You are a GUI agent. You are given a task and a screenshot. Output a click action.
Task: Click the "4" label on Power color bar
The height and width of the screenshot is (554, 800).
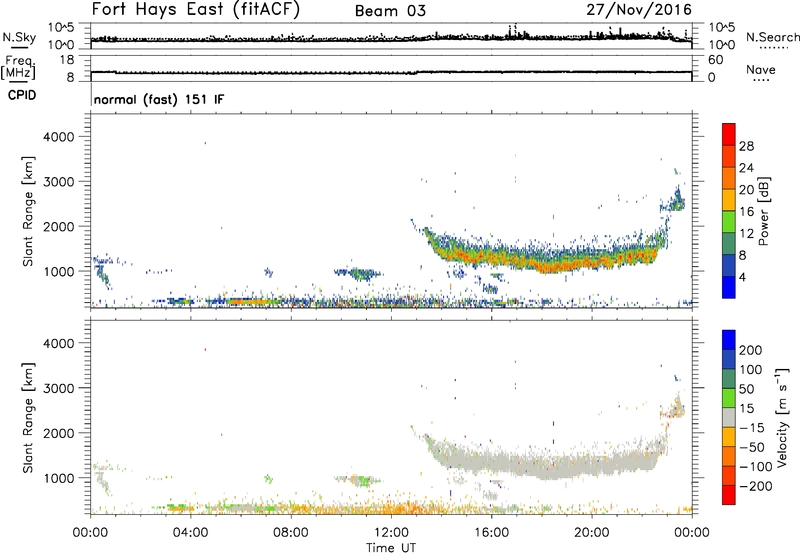[x=743, y=277]
